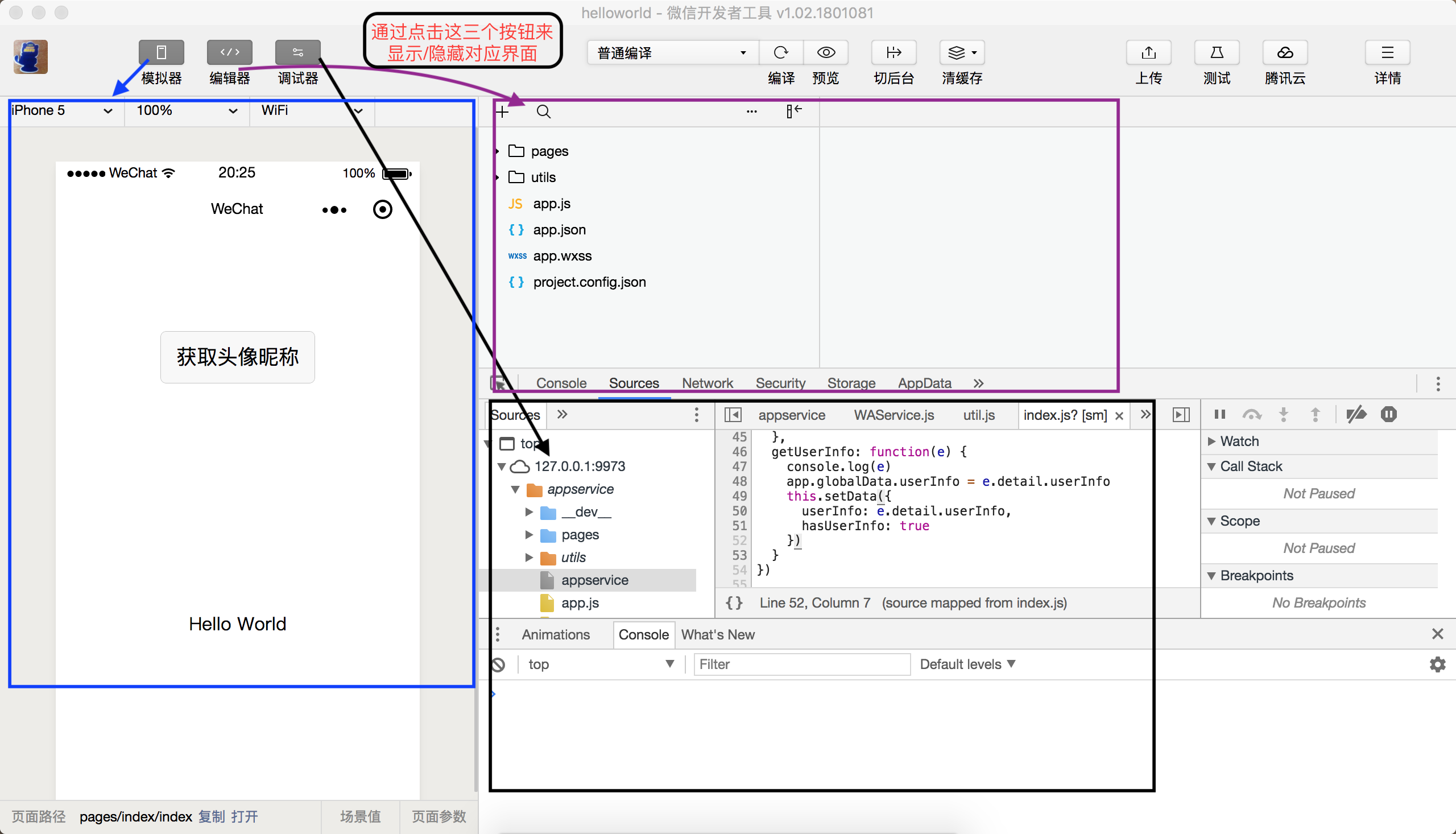Switch to the Storage devtools tab

[x=851, y=383]
